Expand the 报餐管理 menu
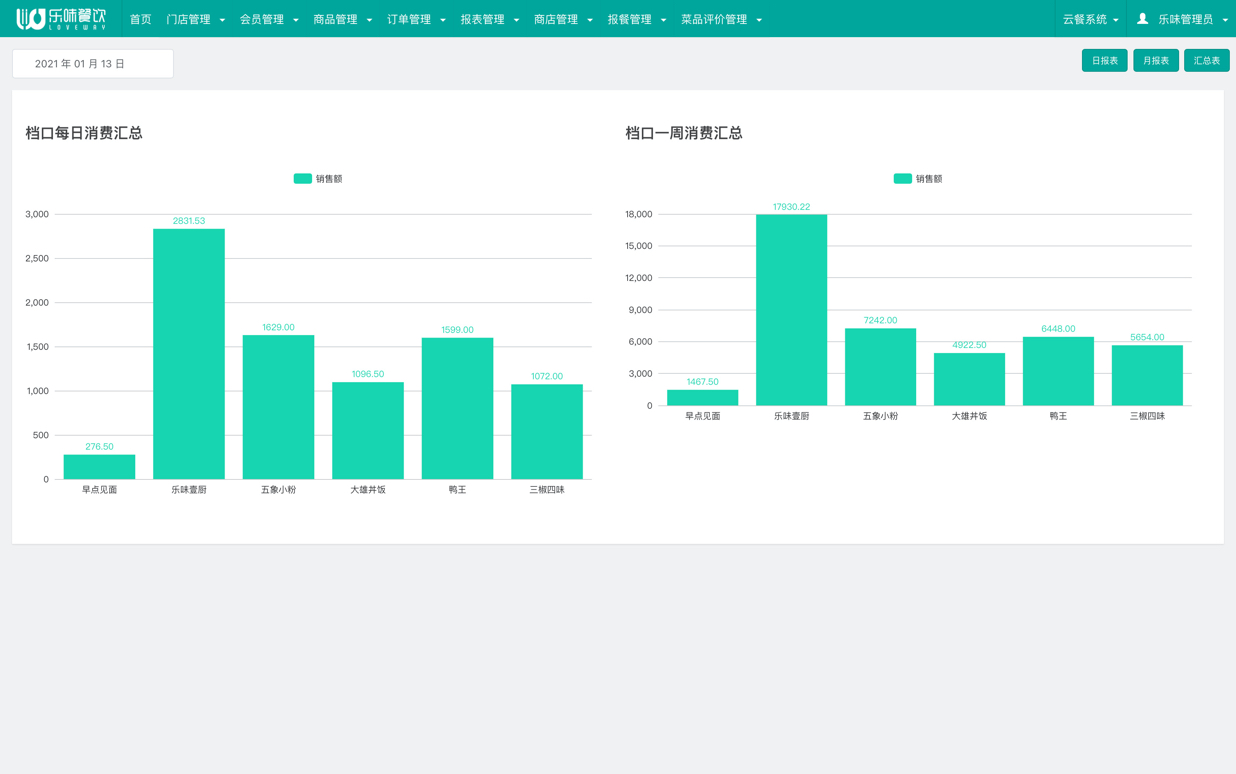Image resolution: width=1236 pixels, height=774 pixels. (x=637, y=19)
